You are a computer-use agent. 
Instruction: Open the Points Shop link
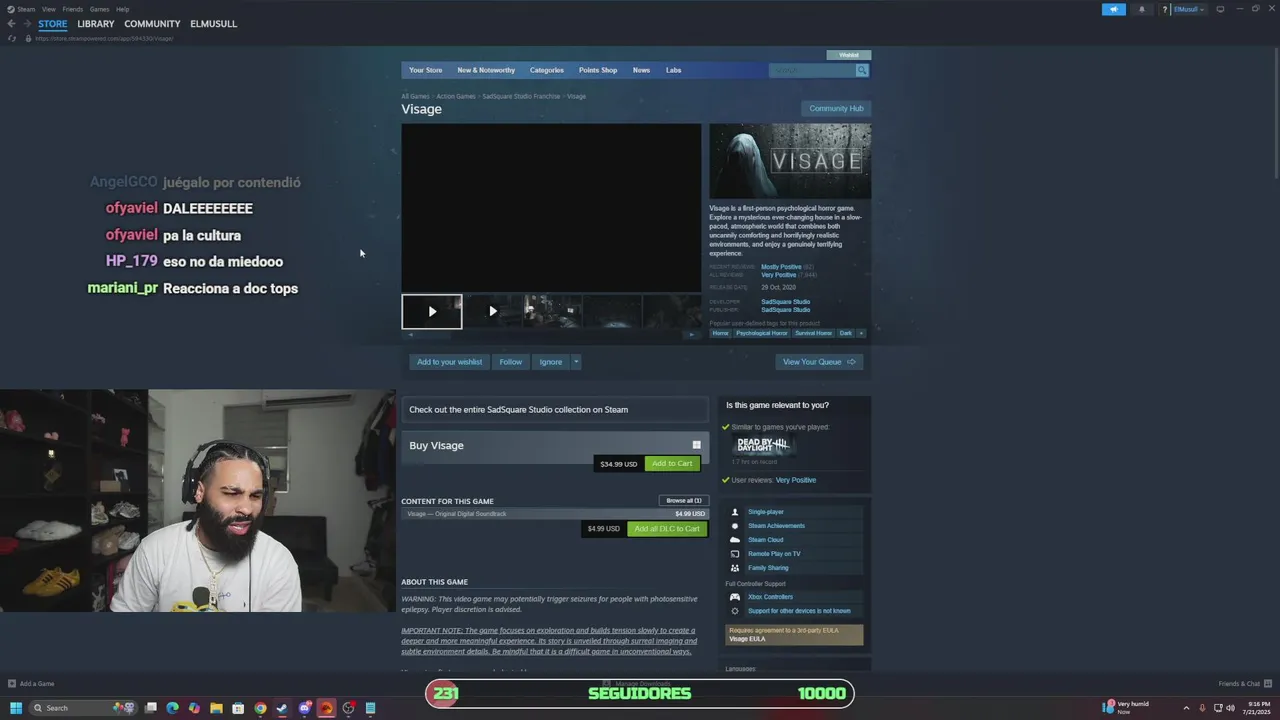598,70
